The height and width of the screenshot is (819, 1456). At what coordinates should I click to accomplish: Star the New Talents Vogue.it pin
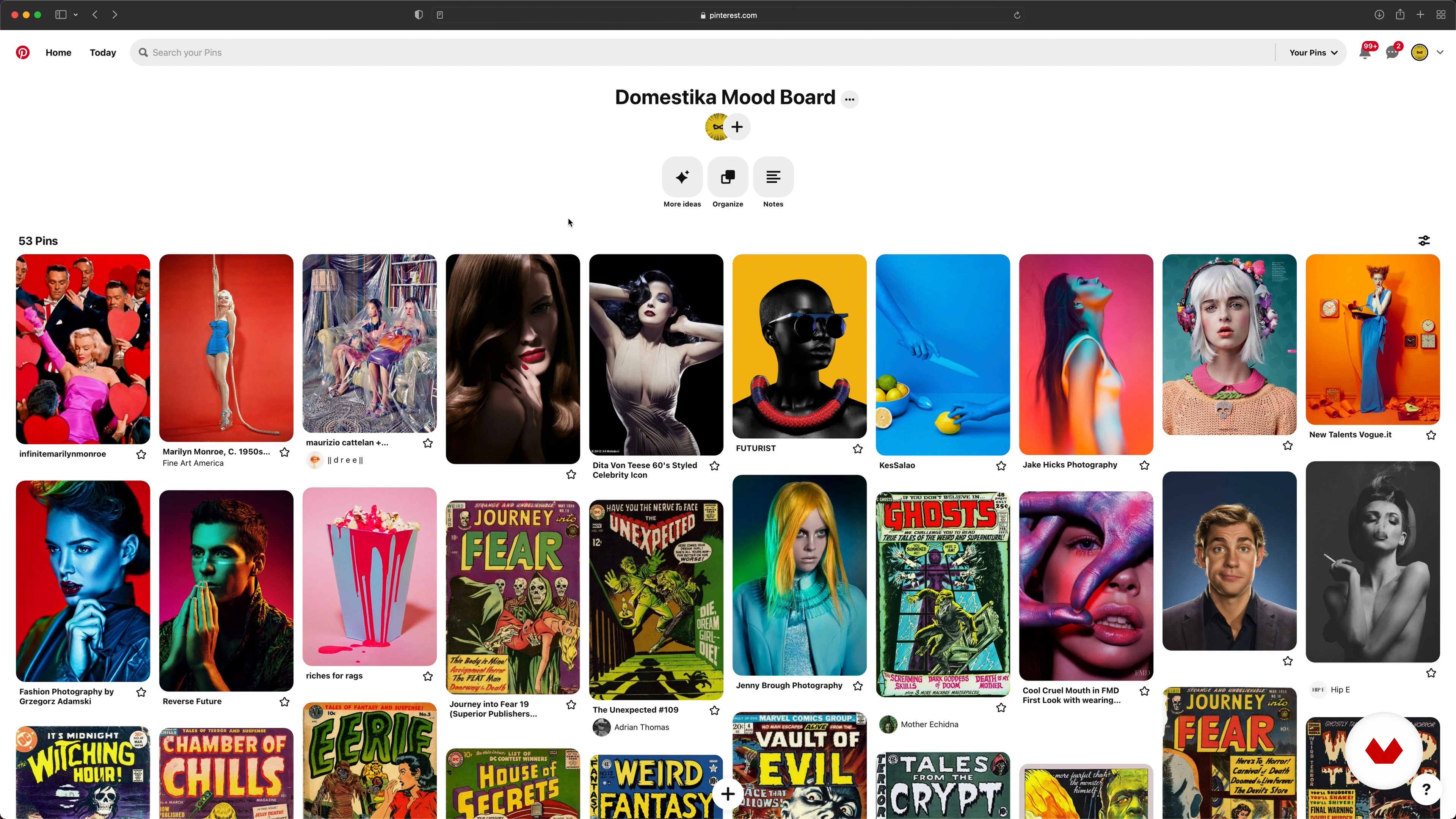[x=1431, y=435]
